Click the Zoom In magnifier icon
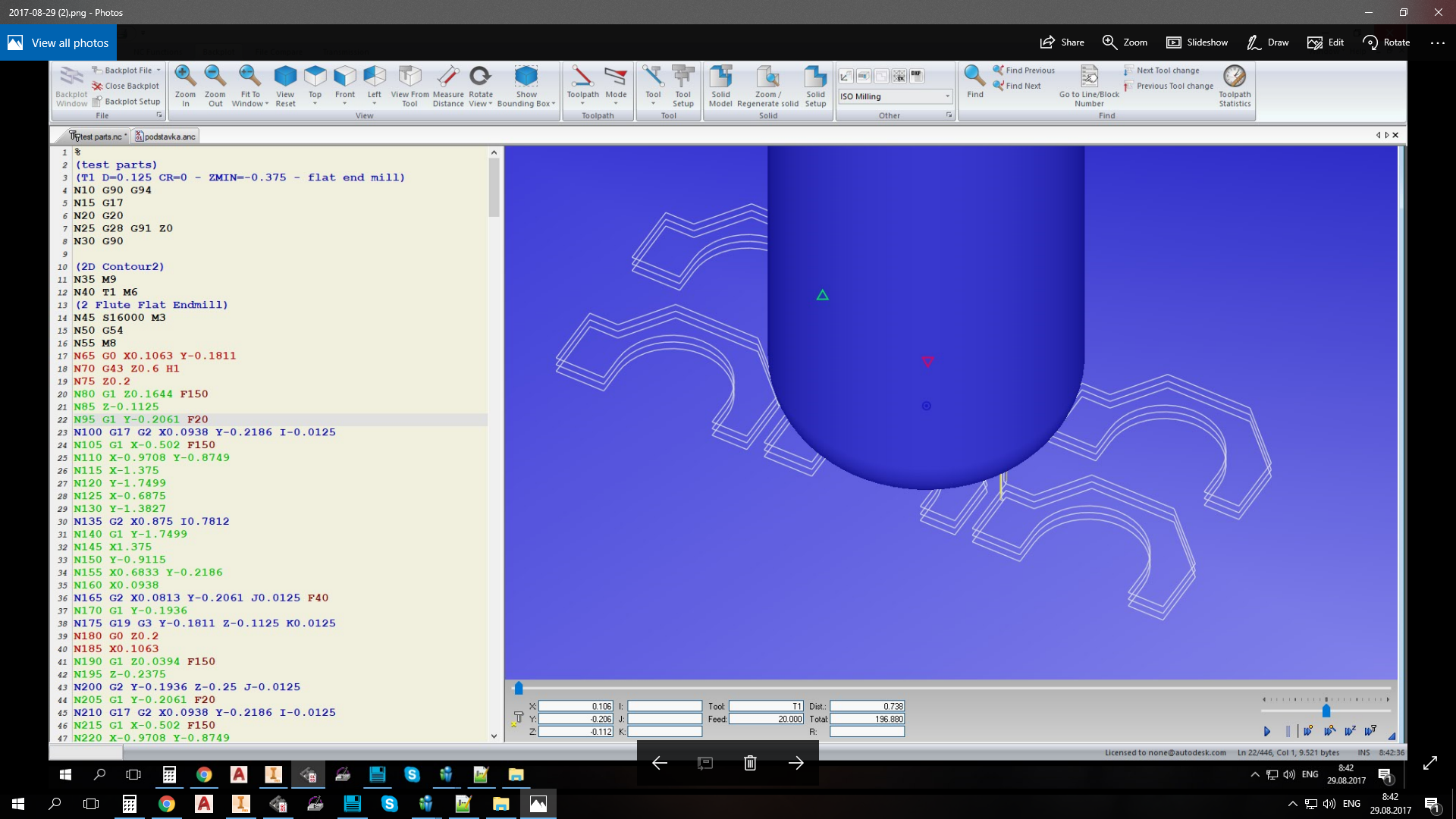The height and width of the screenshot is (819, 1456). point(185,76)
